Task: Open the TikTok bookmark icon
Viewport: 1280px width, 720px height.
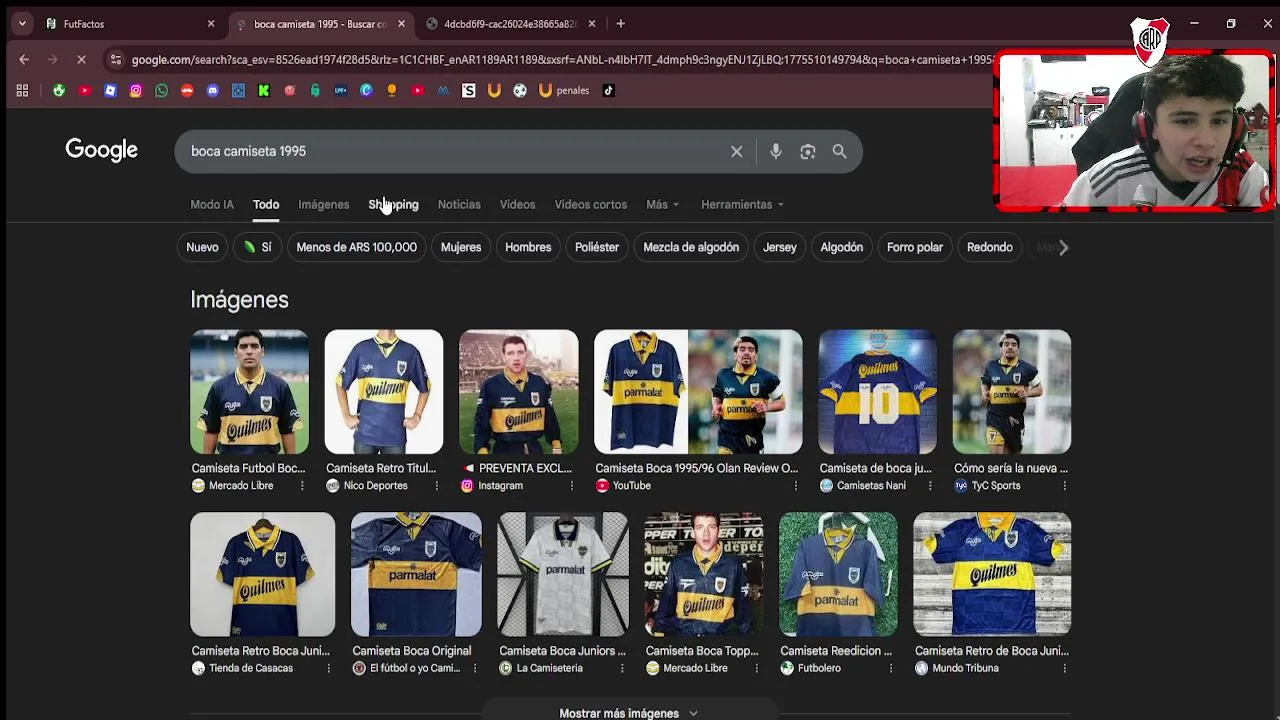Action: 608,90
